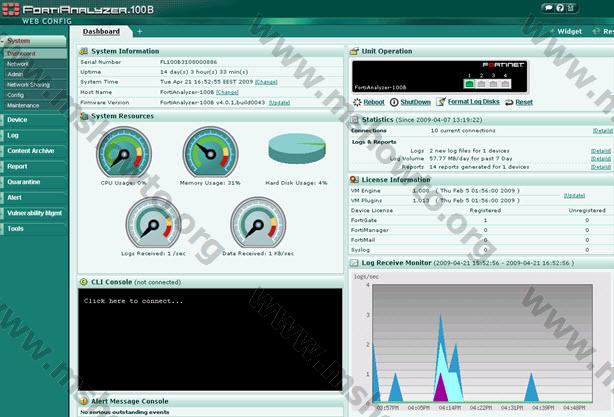Click port 4 on the unit image

(506, 84)
